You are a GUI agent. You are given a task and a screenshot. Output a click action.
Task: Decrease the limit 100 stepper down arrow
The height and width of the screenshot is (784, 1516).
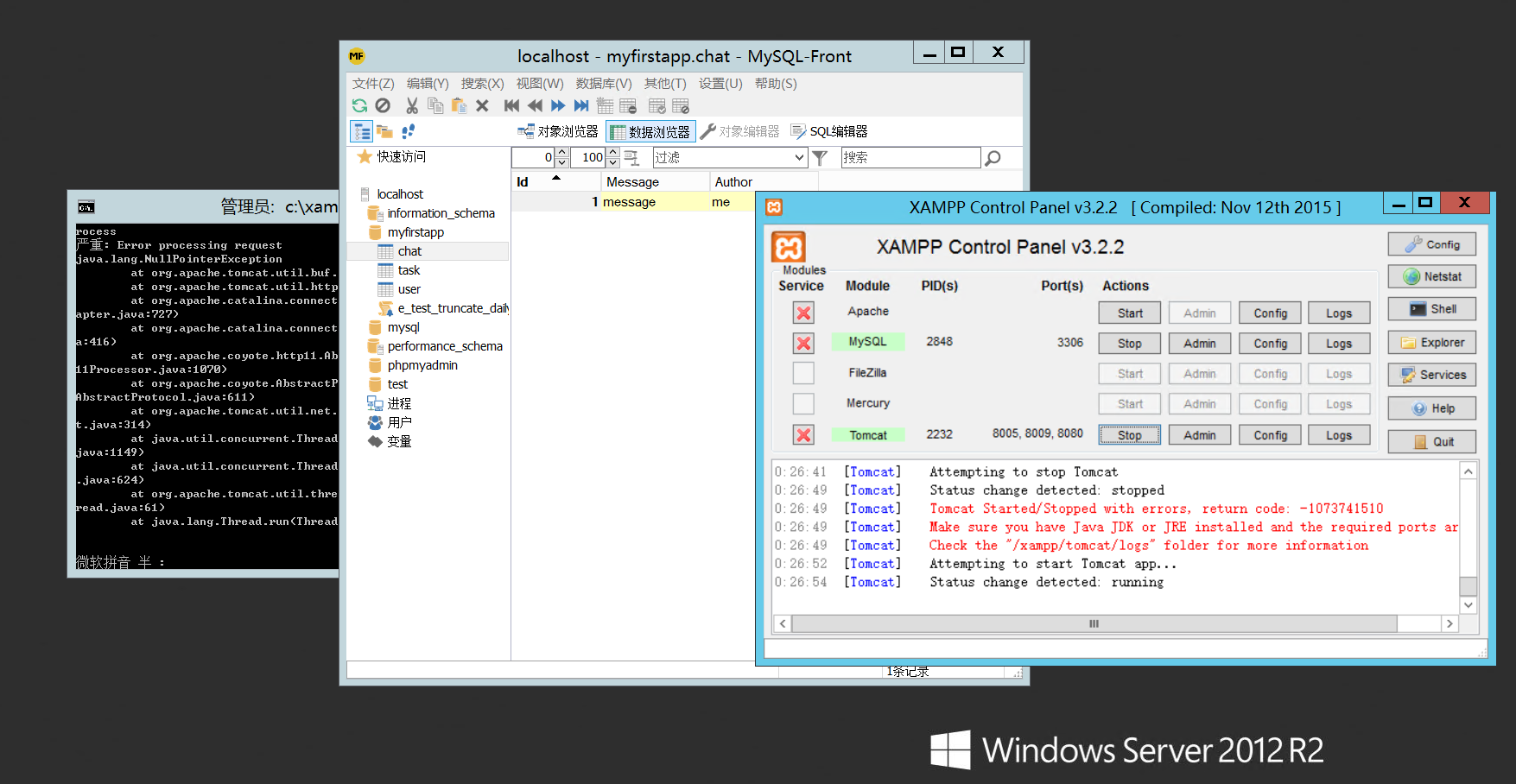pos(613,162)
